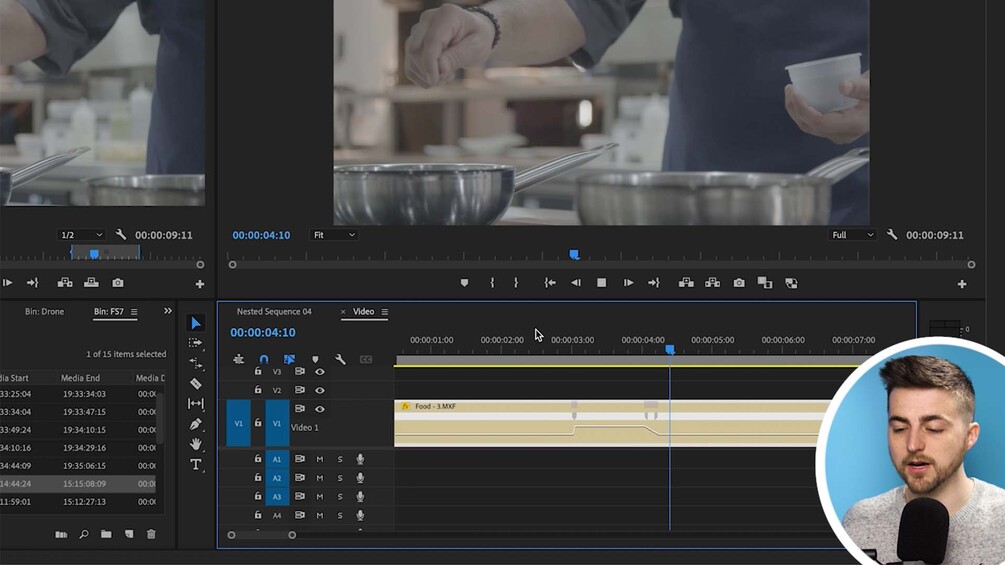Toggle V2 track output eye
Viewport: 1005px width, 565px height.
click(319, 390)
